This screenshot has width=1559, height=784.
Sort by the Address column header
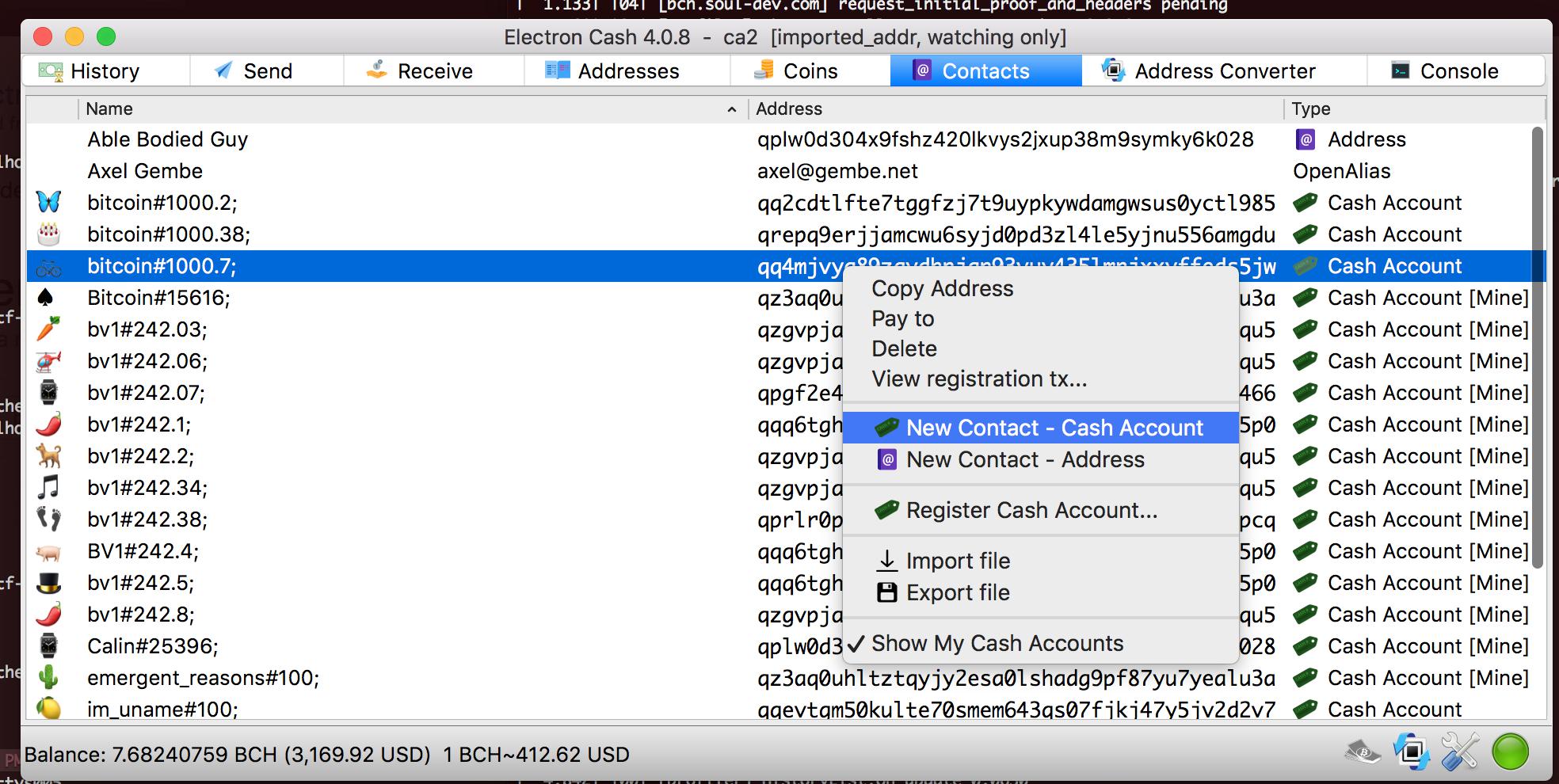[x=1016, y=109]
